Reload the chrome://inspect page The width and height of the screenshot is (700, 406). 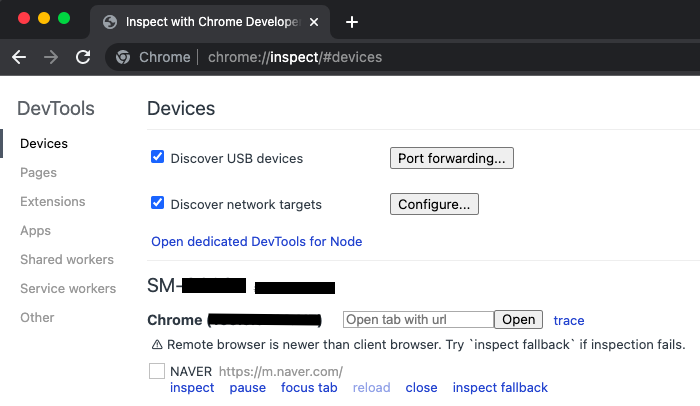pyautogui.click(x=83, y=57)
